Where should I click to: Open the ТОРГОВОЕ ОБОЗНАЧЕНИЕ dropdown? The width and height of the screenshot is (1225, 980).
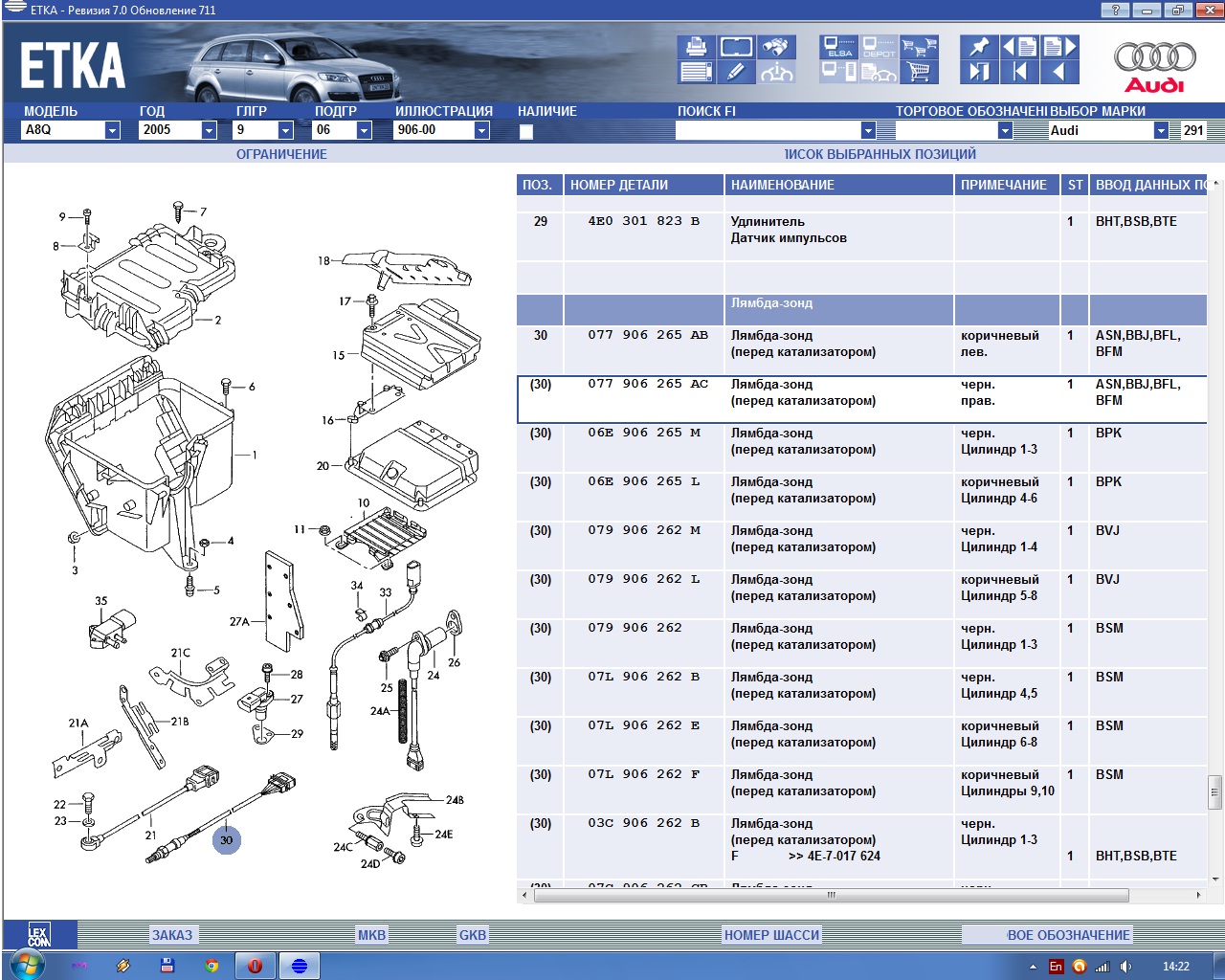(1005, 130)
